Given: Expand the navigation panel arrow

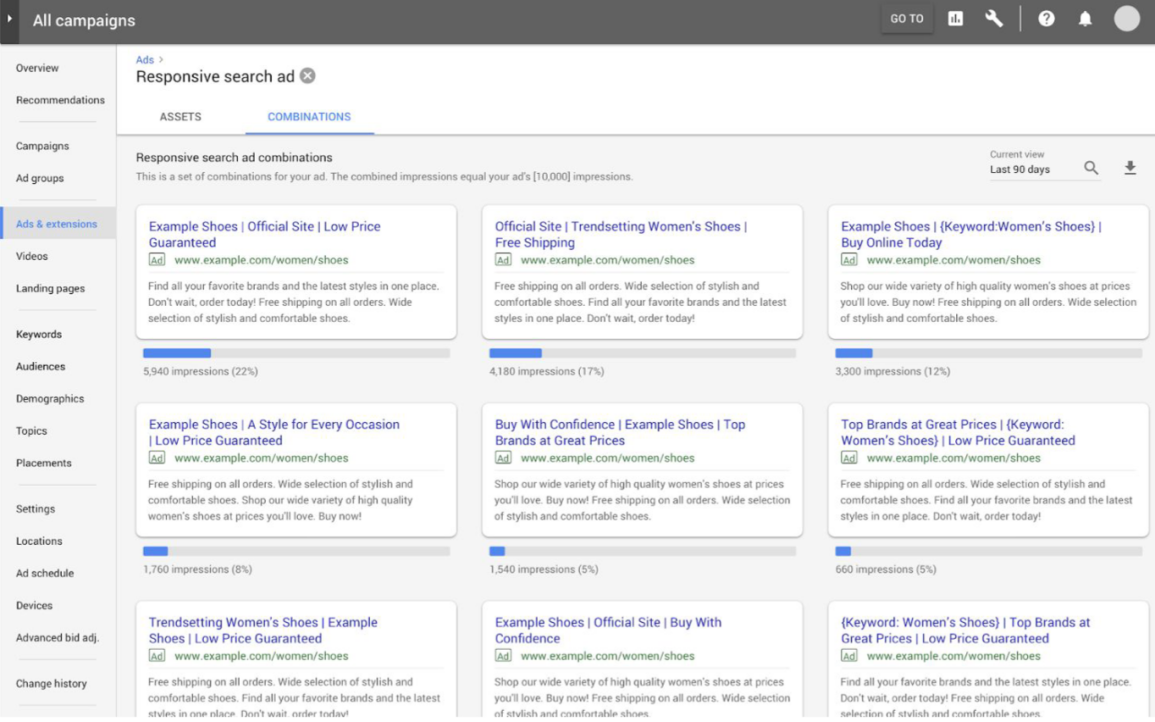Looking at the screenshot, I should pyautogui.click(x=10, y=20).
